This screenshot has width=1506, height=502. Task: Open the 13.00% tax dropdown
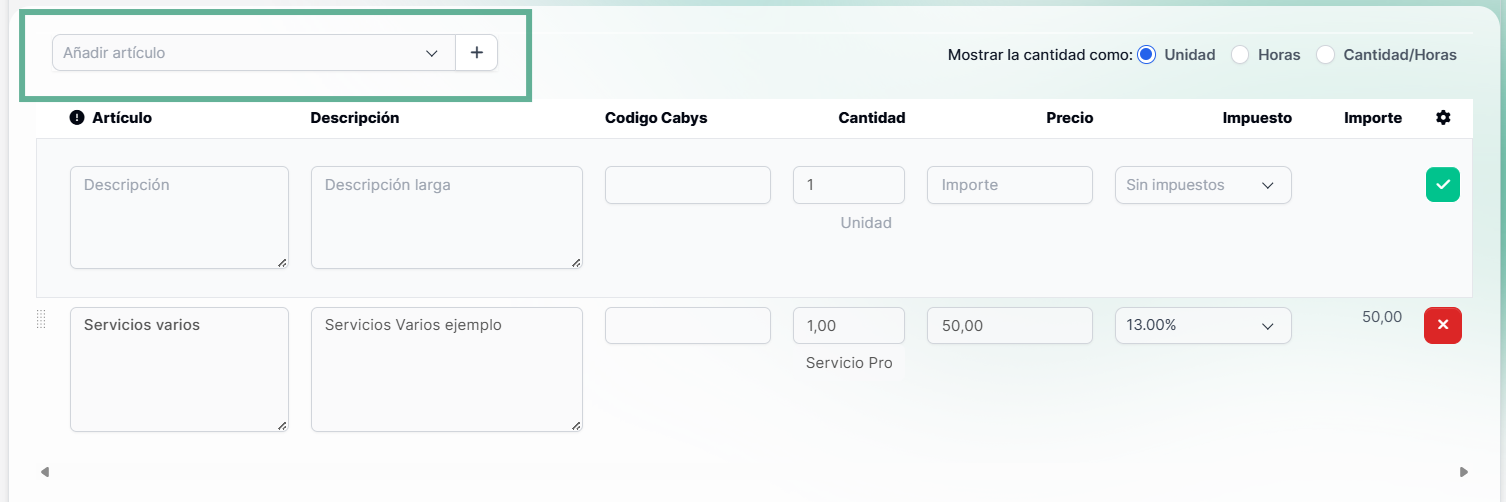click(x=1203, y=326)
